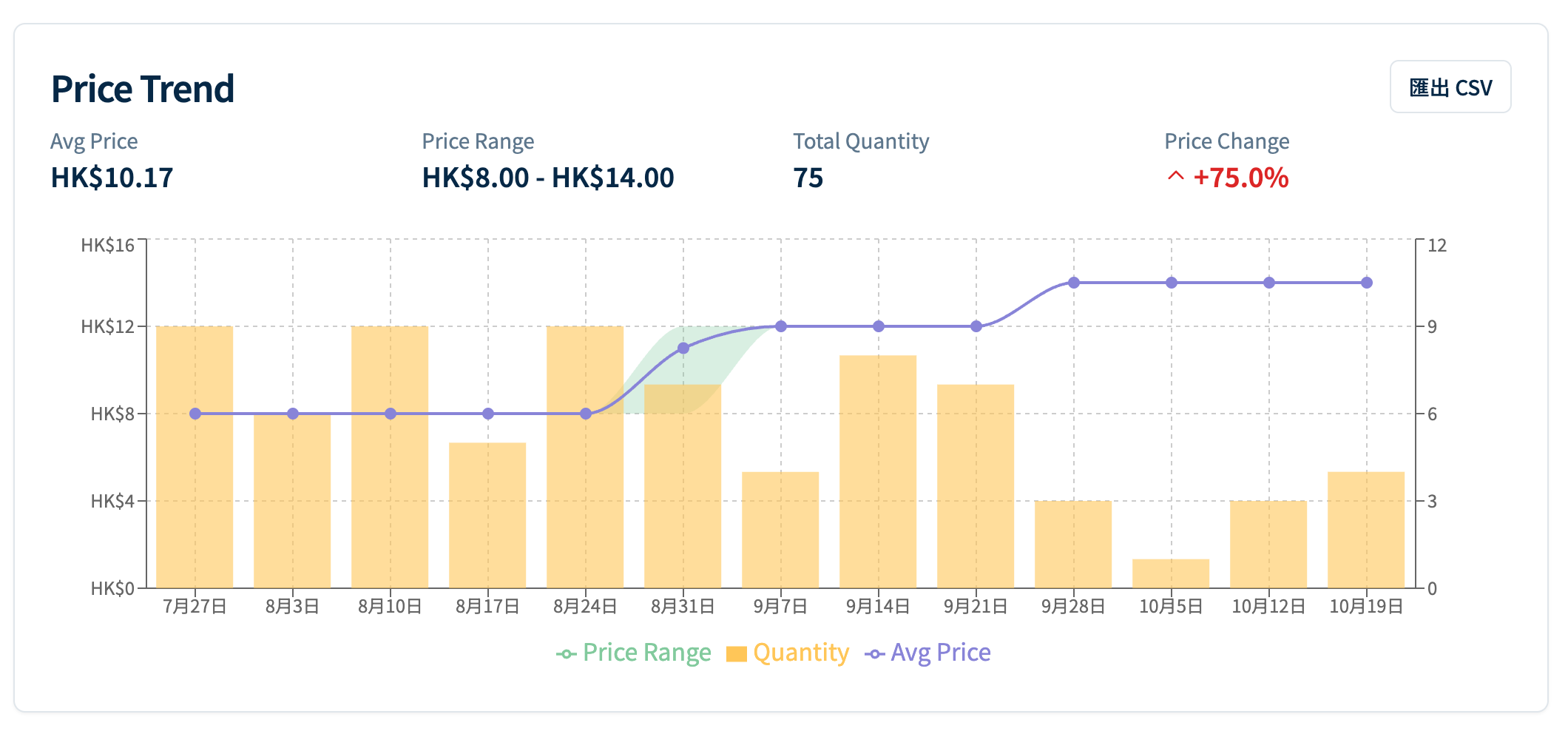Image resolution: width=1568 pixels, height=734 pixels.
Task: Click the +75.0% price change value
Action: point(1241,178)
